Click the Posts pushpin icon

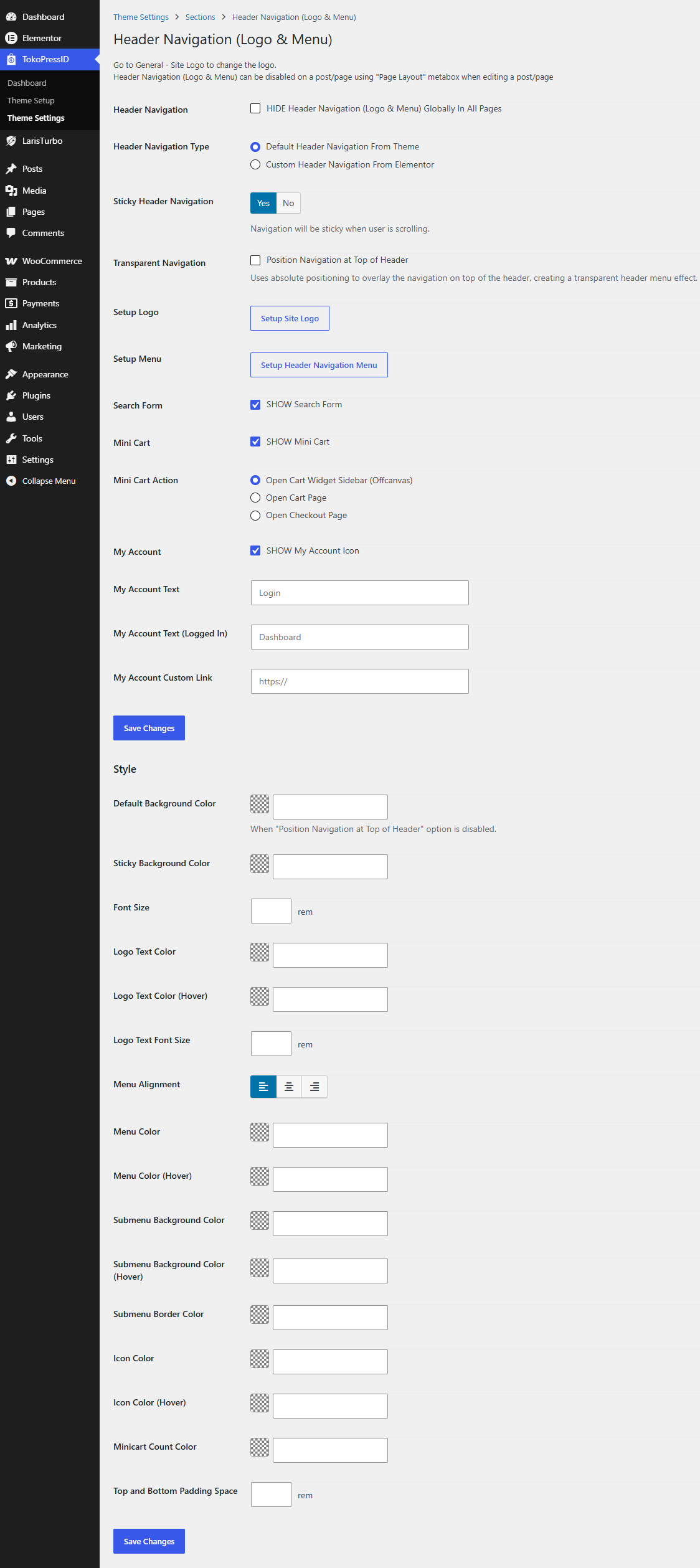click(x=11, y=169)
